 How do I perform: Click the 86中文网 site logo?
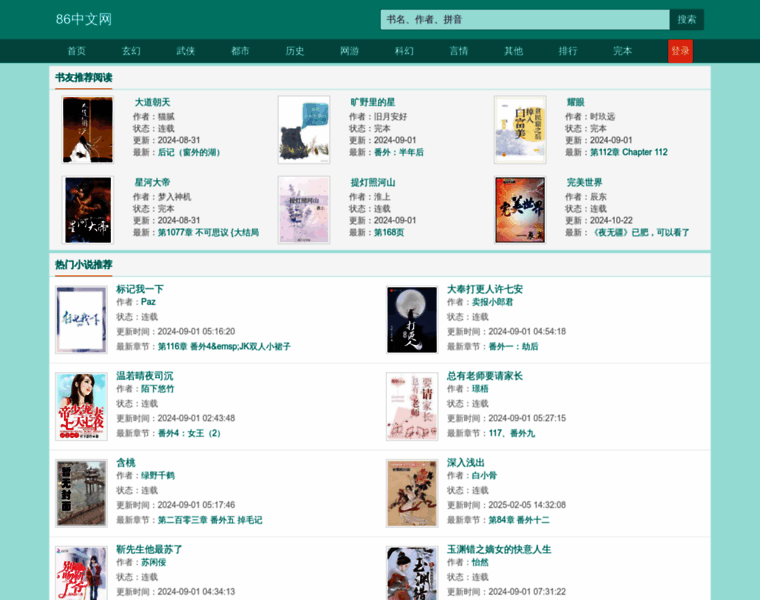84,19
